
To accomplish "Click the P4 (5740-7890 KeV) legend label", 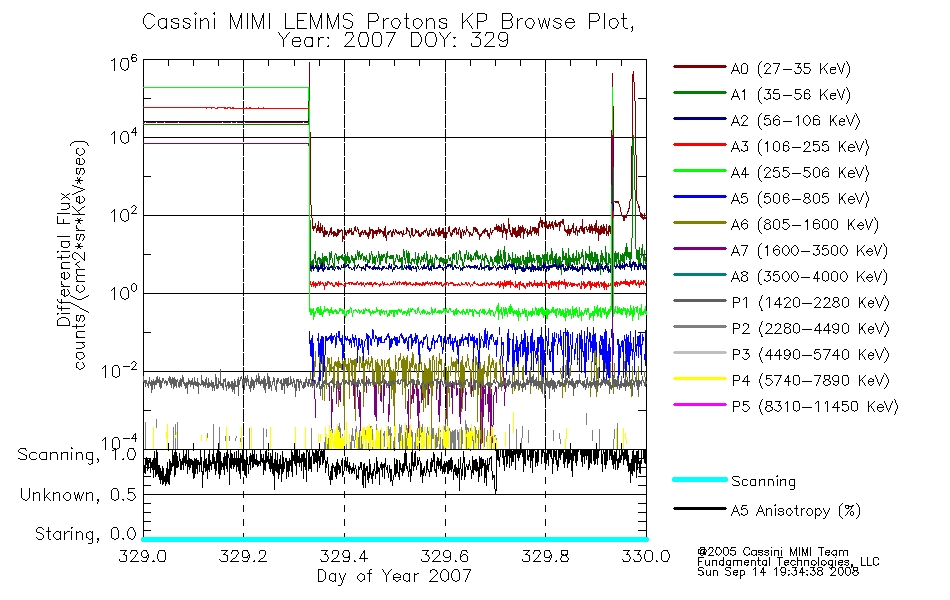I will (x=810, y=381).
